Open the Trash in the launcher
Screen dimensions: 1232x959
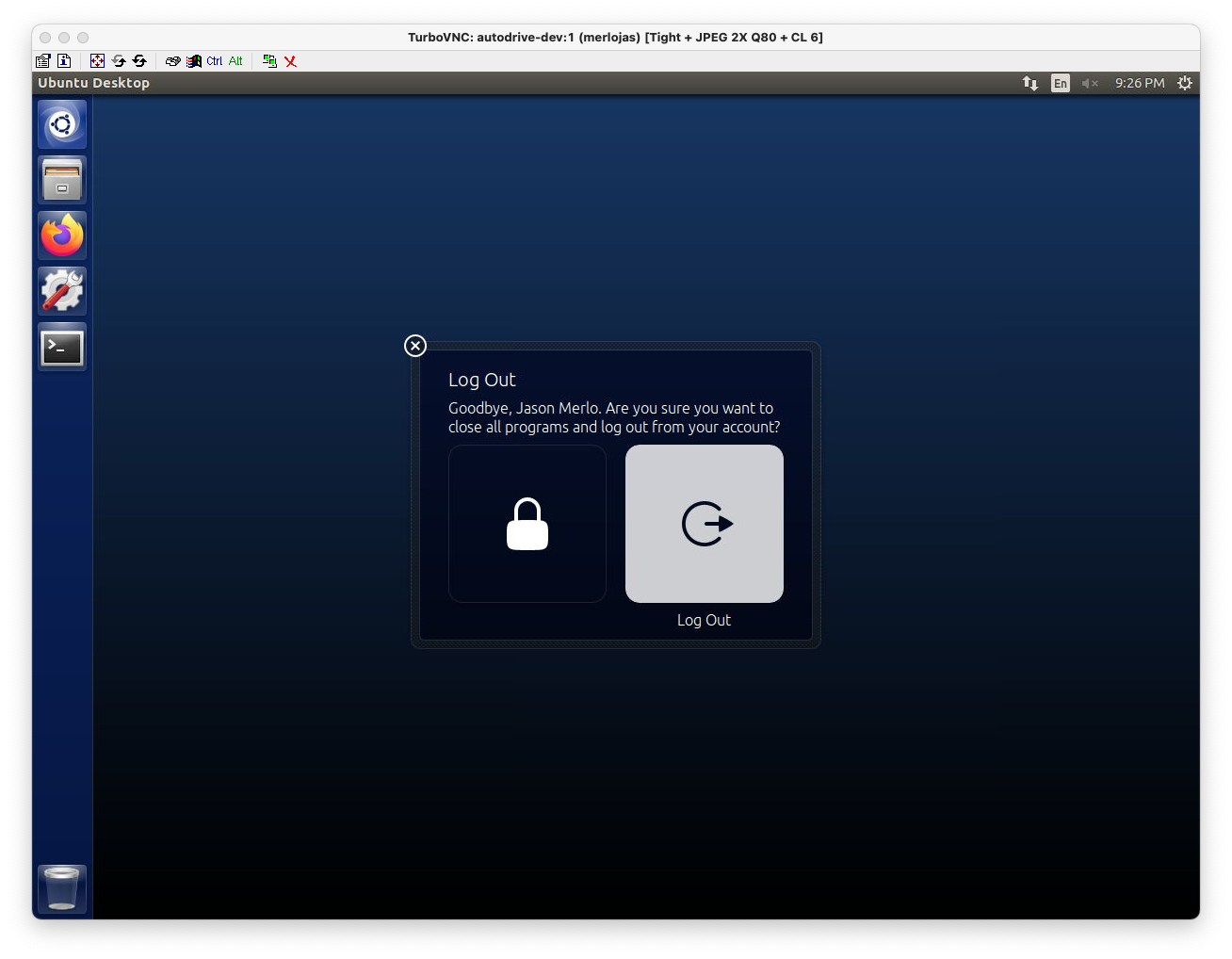[x=62, y=888]
